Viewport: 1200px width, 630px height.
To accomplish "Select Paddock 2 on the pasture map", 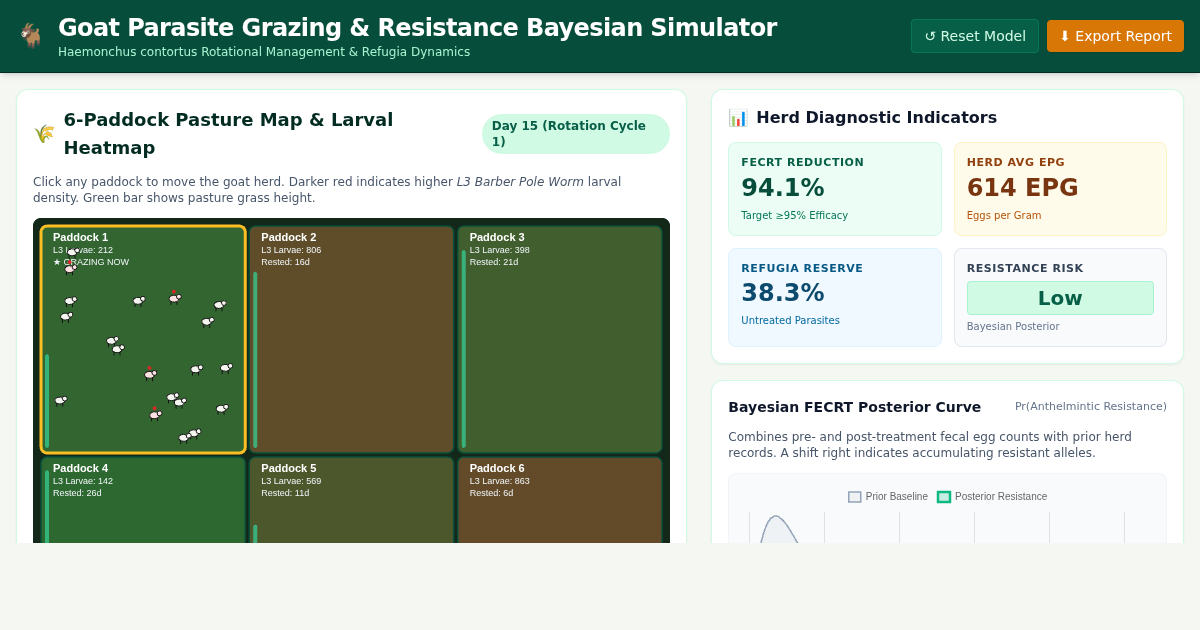I will click(352, 340).
